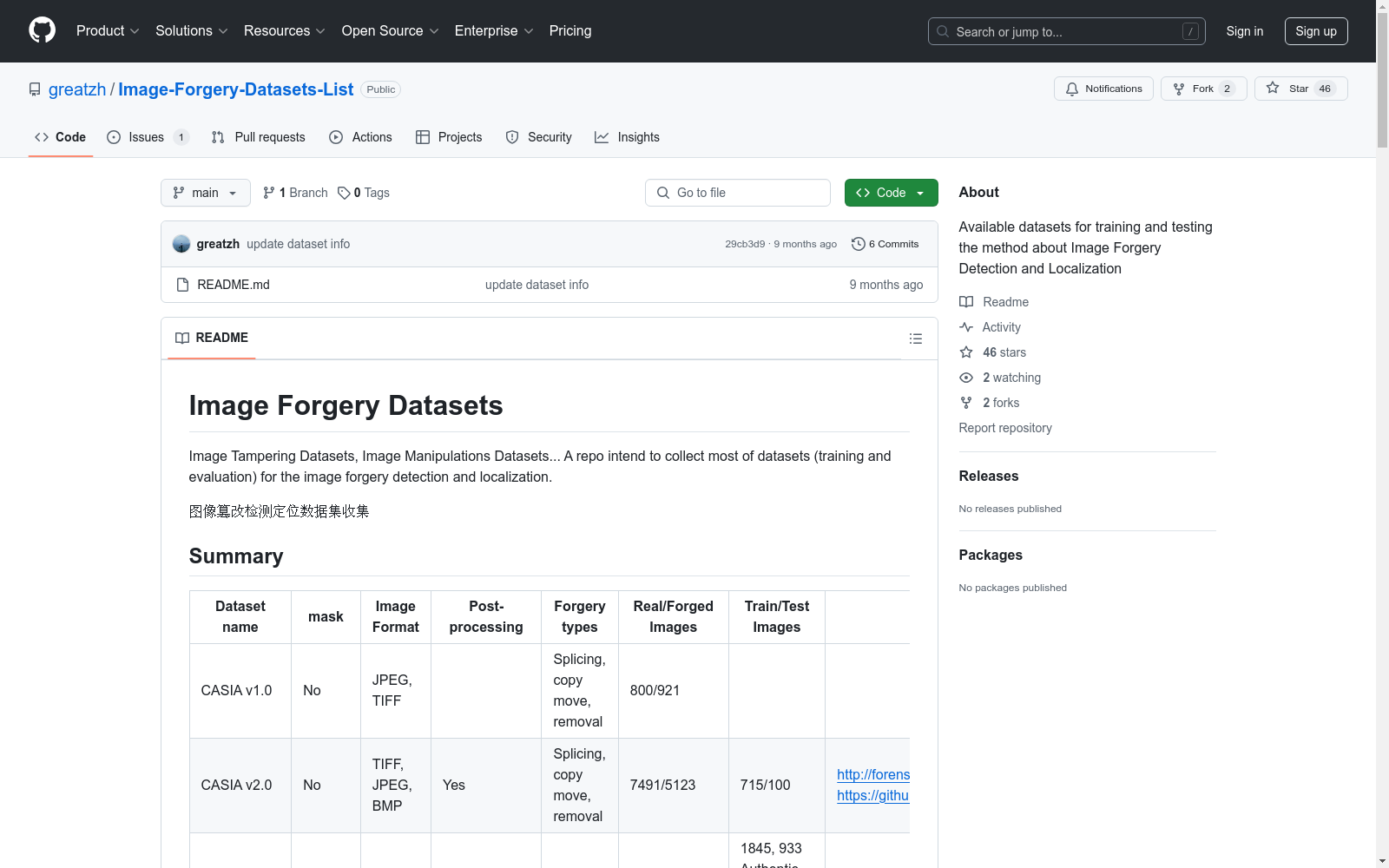The image size is (1389, 868).
Task: Select the README tab header
Action: (212, 338)
